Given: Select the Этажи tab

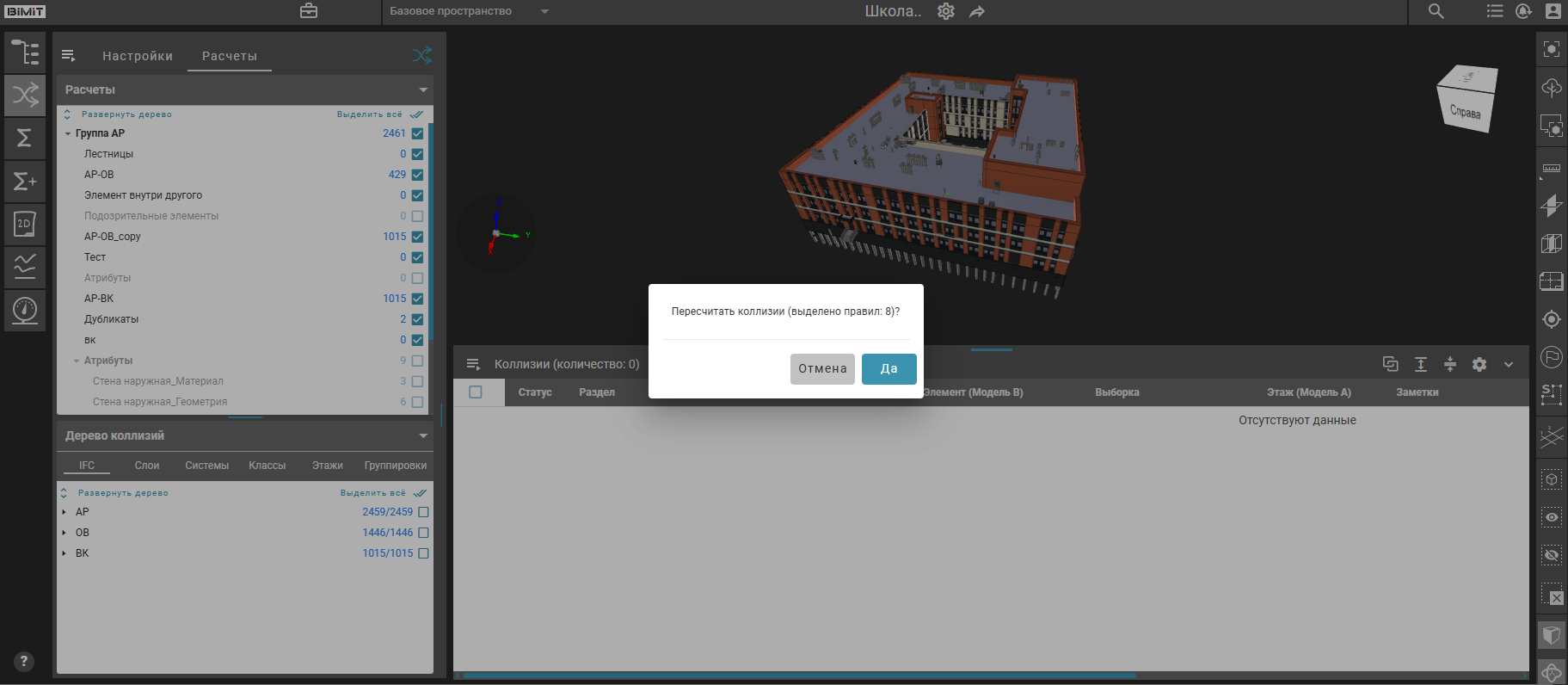Looking at the screenshot, I should (327, 466).
